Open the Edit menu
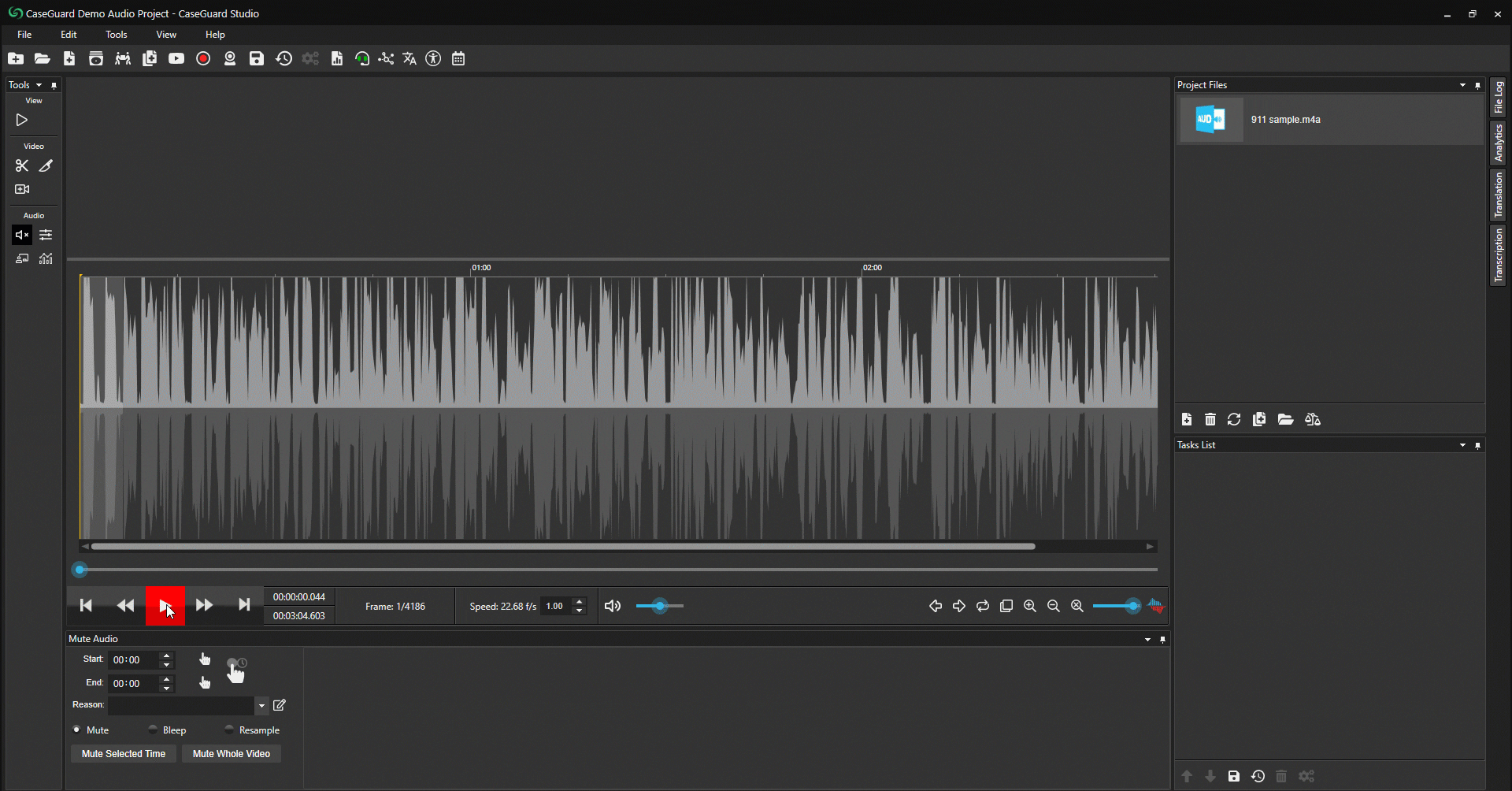This screenshot has width=1512, height=791. 69,35
